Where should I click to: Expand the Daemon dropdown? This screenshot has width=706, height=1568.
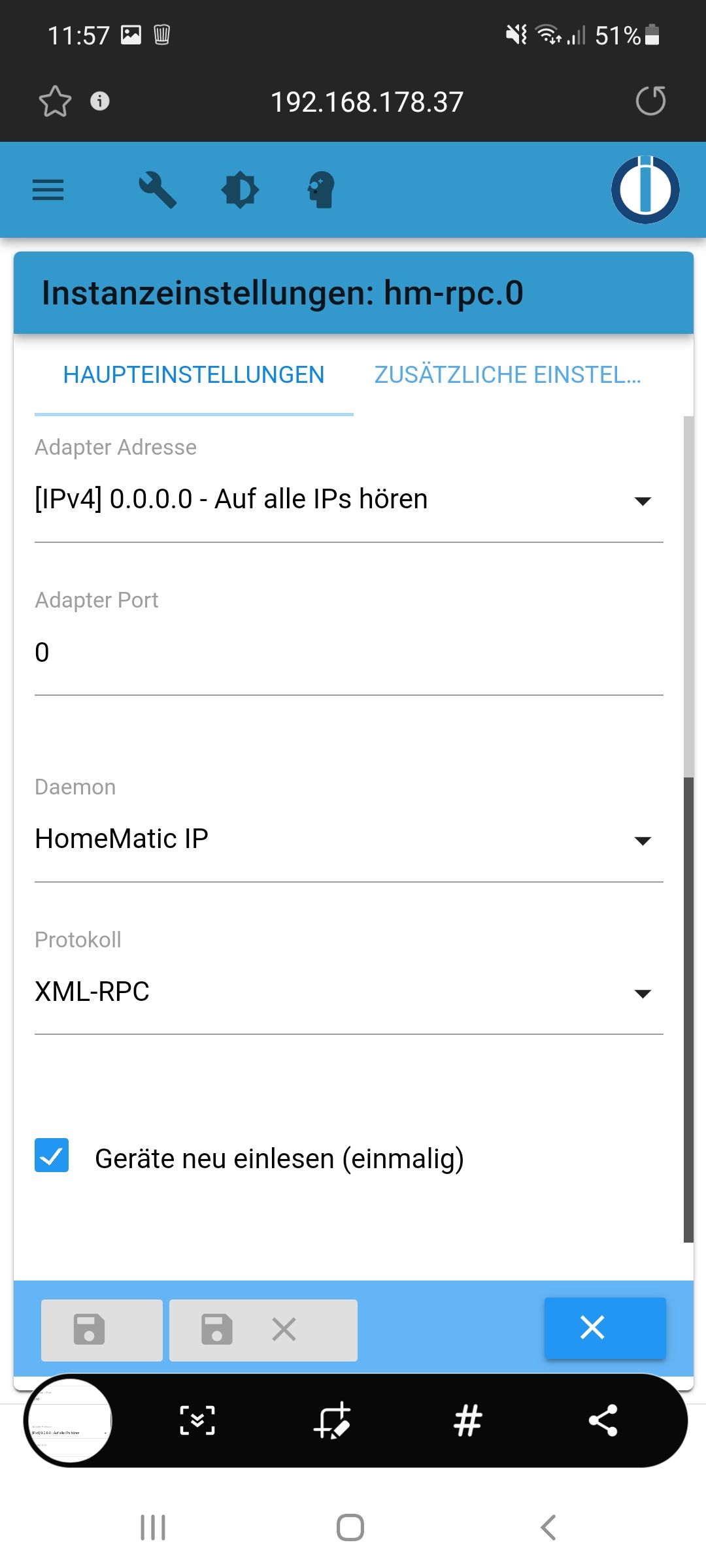tap(348, 840)
